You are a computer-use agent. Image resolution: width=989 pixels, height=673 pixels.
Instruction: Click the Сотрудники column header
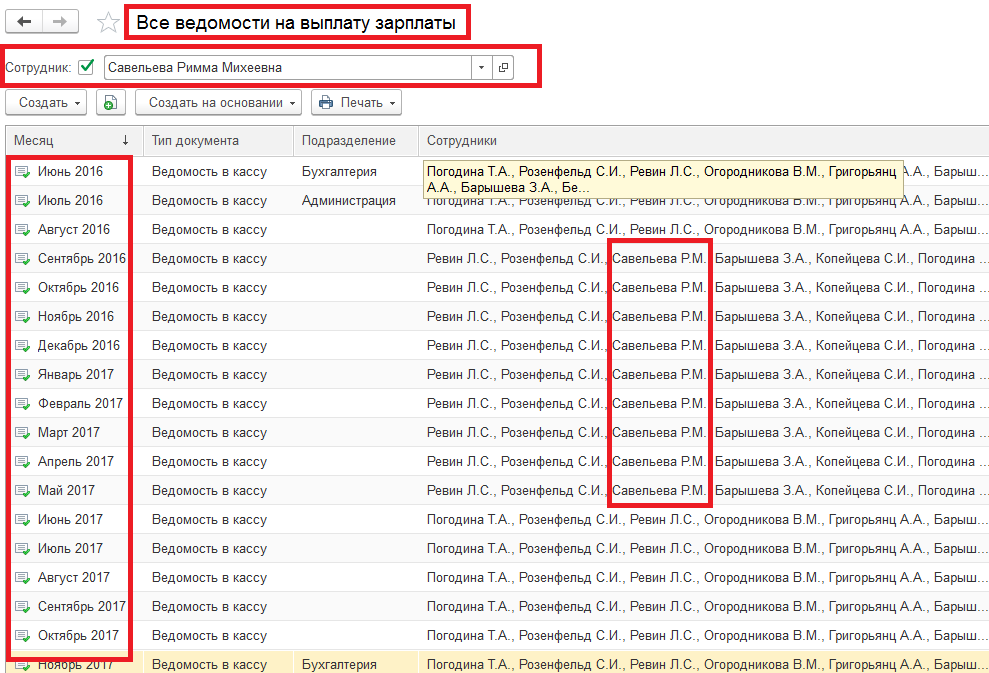point(703,141)
